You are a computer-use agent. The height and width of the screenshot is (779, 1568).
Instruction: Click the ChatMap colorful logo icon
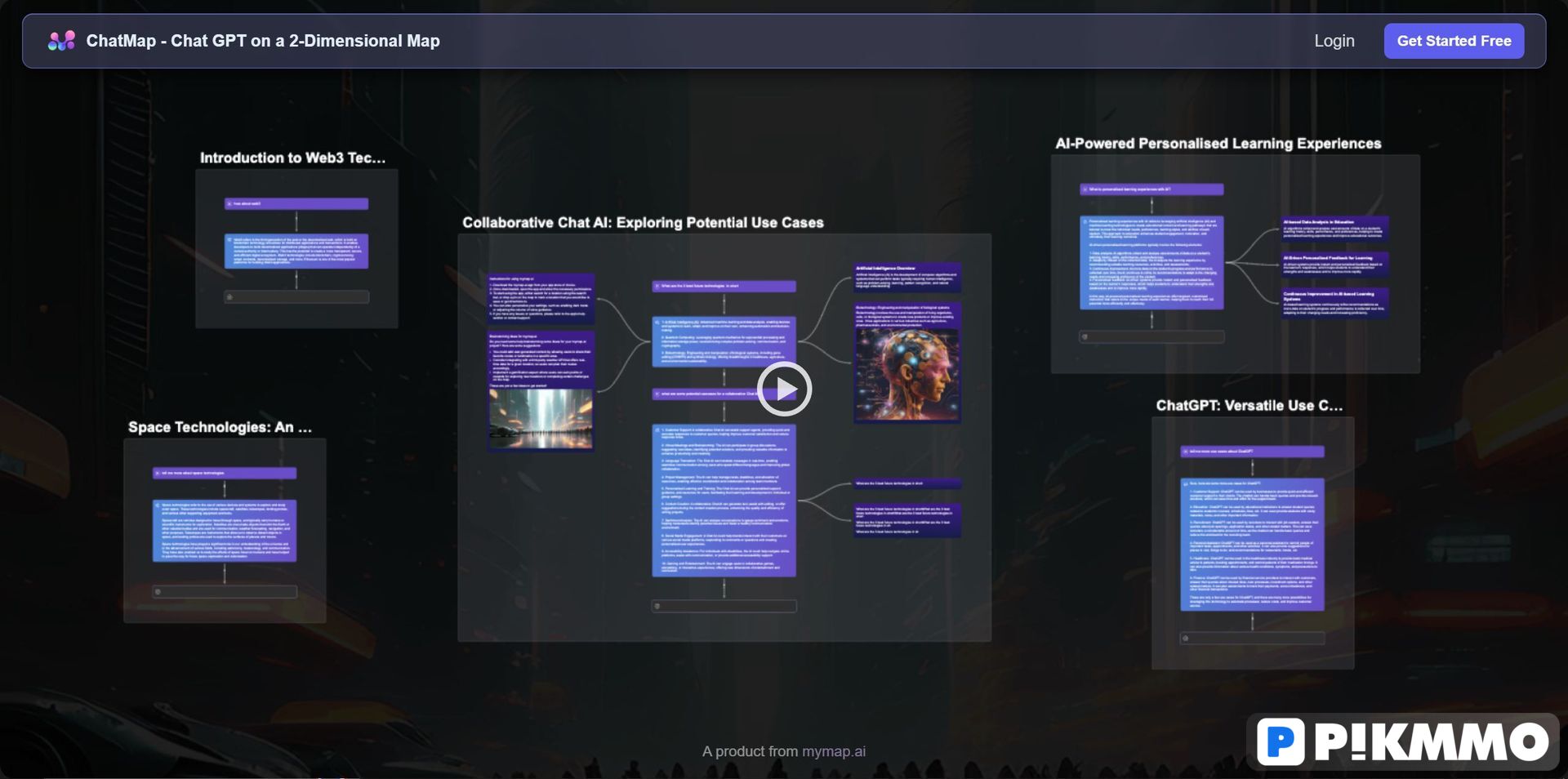tap(61, 41)
